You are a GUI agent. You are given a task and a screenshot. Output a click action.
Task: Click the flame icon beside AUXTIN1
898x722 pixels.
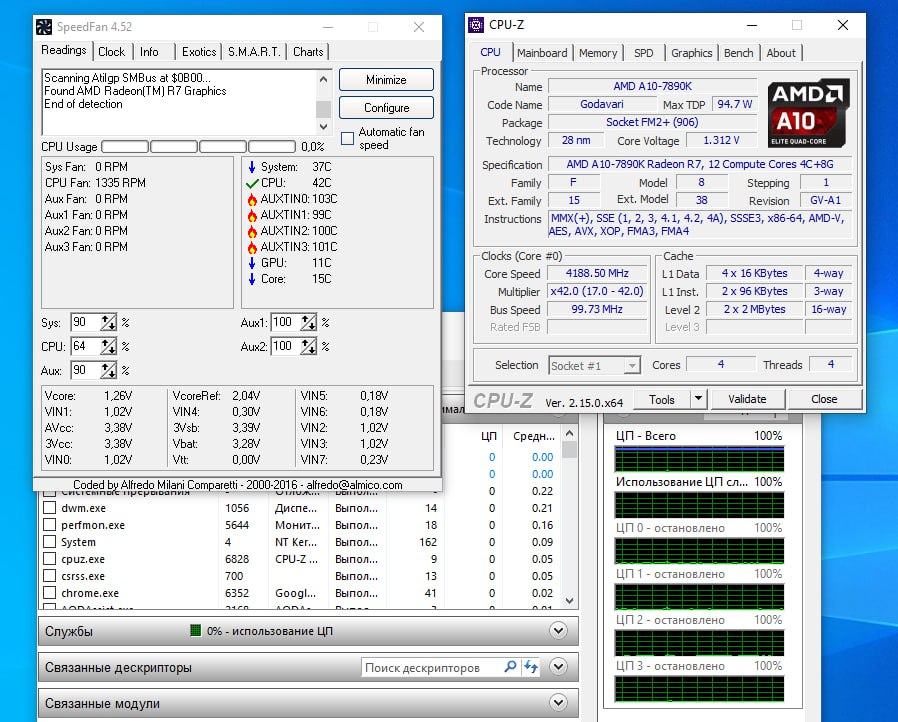(x=252, y=215)
